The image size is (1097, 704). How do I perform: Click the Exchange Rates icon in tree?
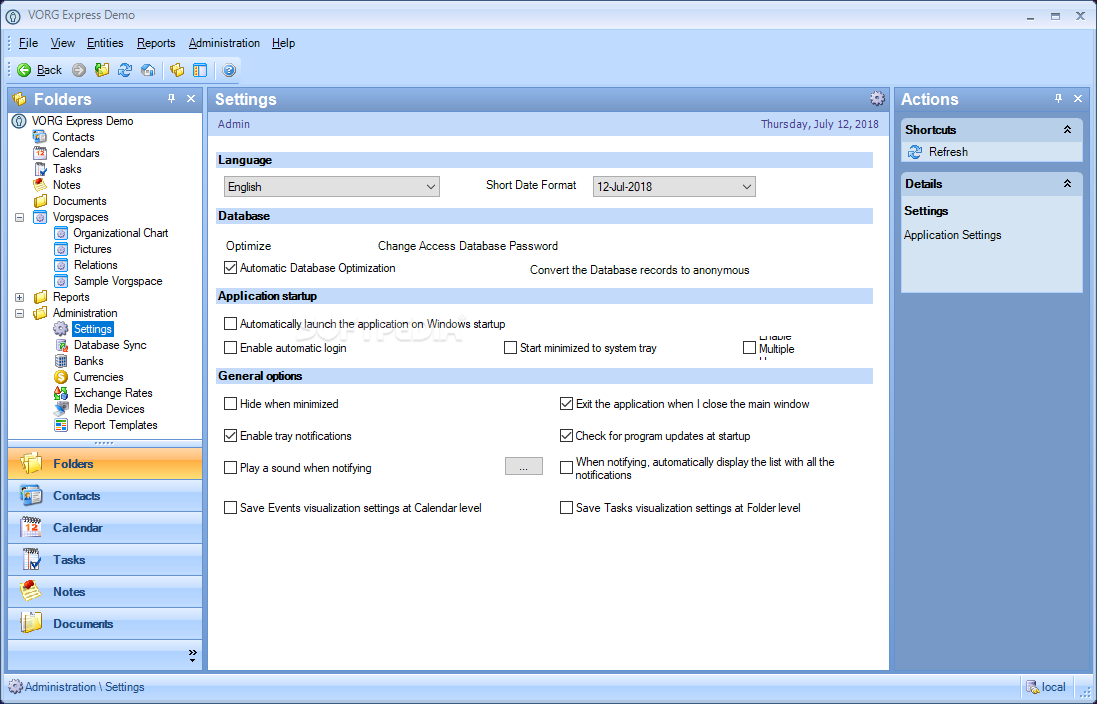pos(62,393)
